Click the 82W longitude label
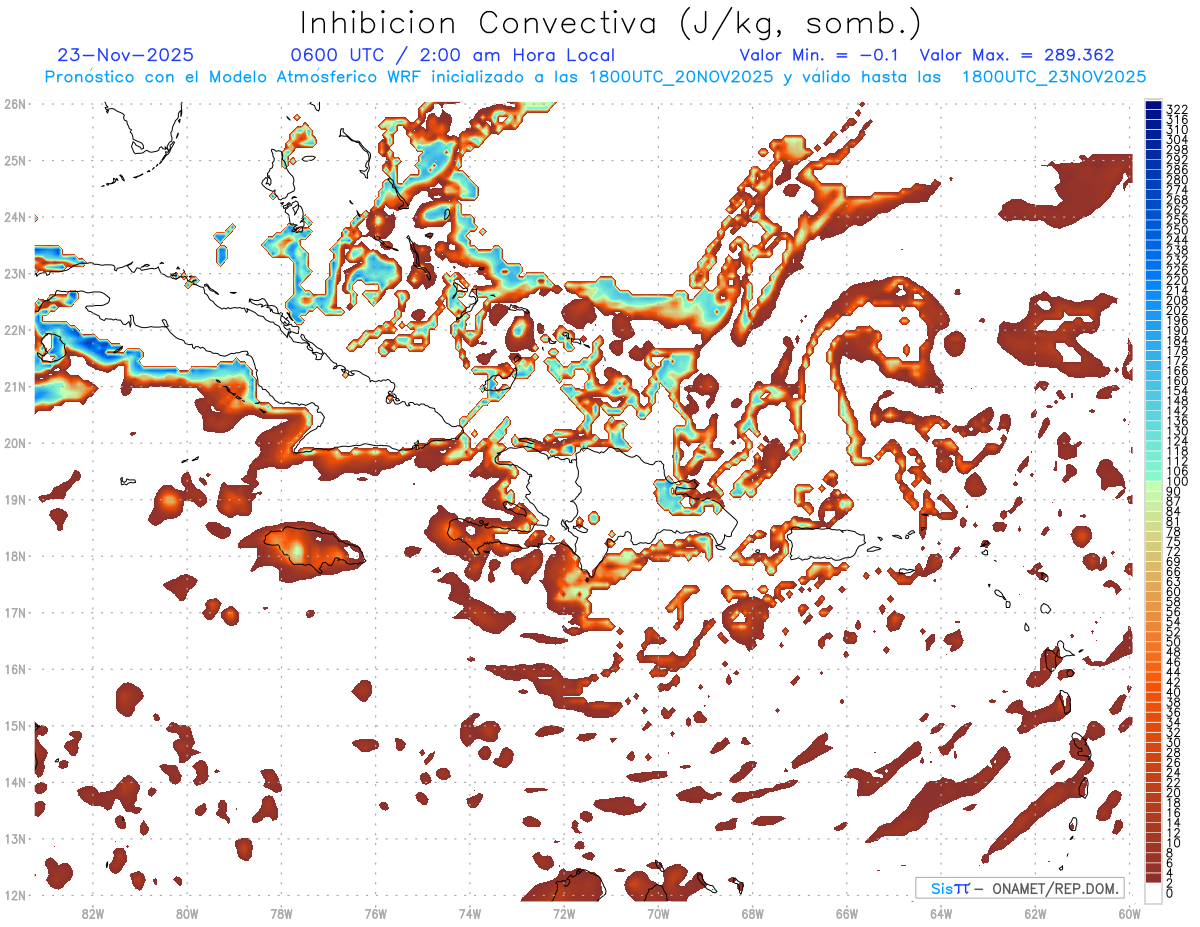 pos(93,913)
